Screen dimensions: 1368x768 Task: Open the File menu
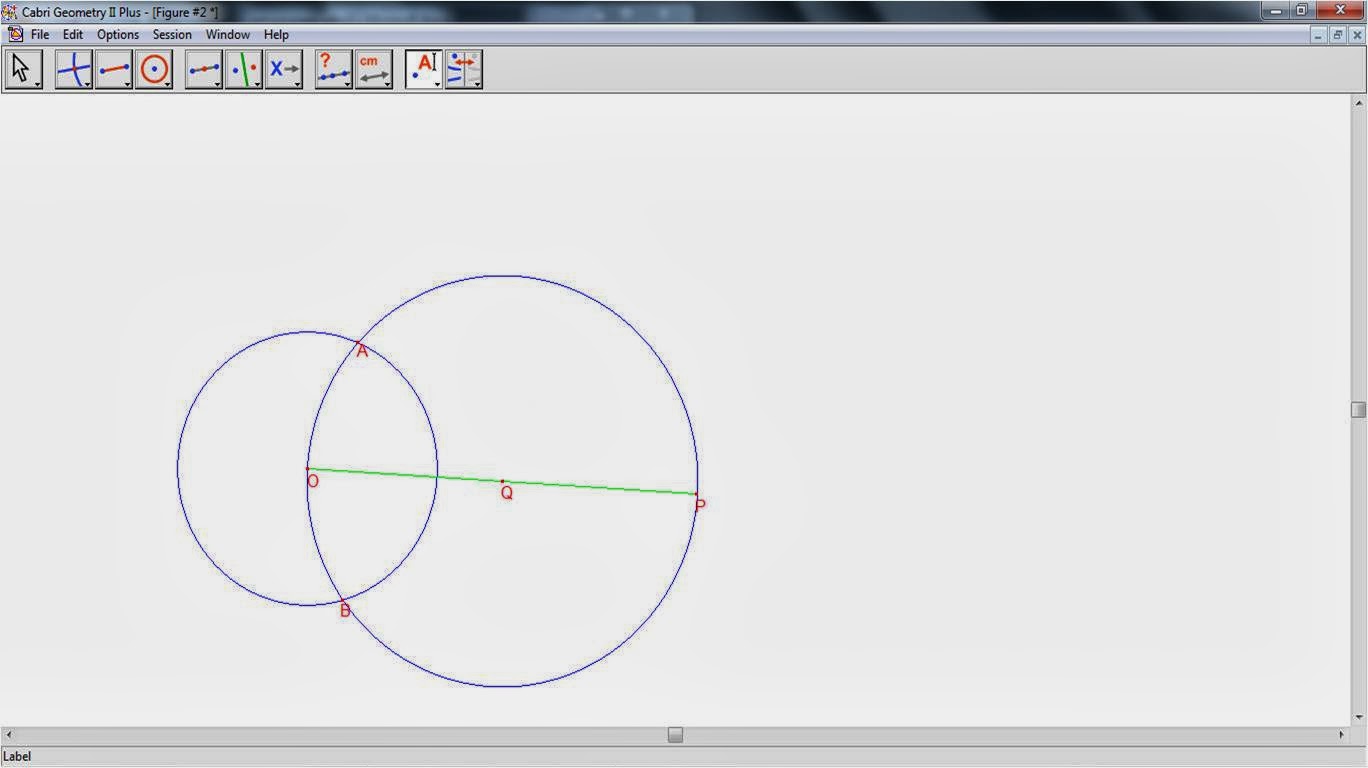click(40, 34)
